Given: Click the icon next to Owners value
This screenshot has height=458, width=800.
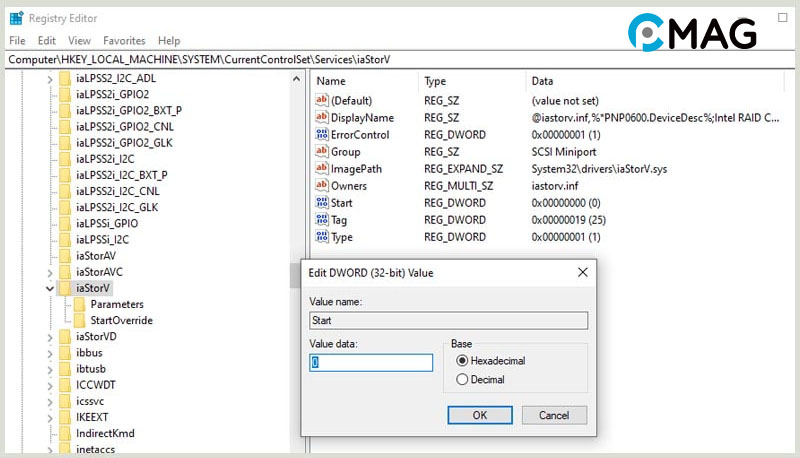Looking at the screenshot, I should coord(322,185).
